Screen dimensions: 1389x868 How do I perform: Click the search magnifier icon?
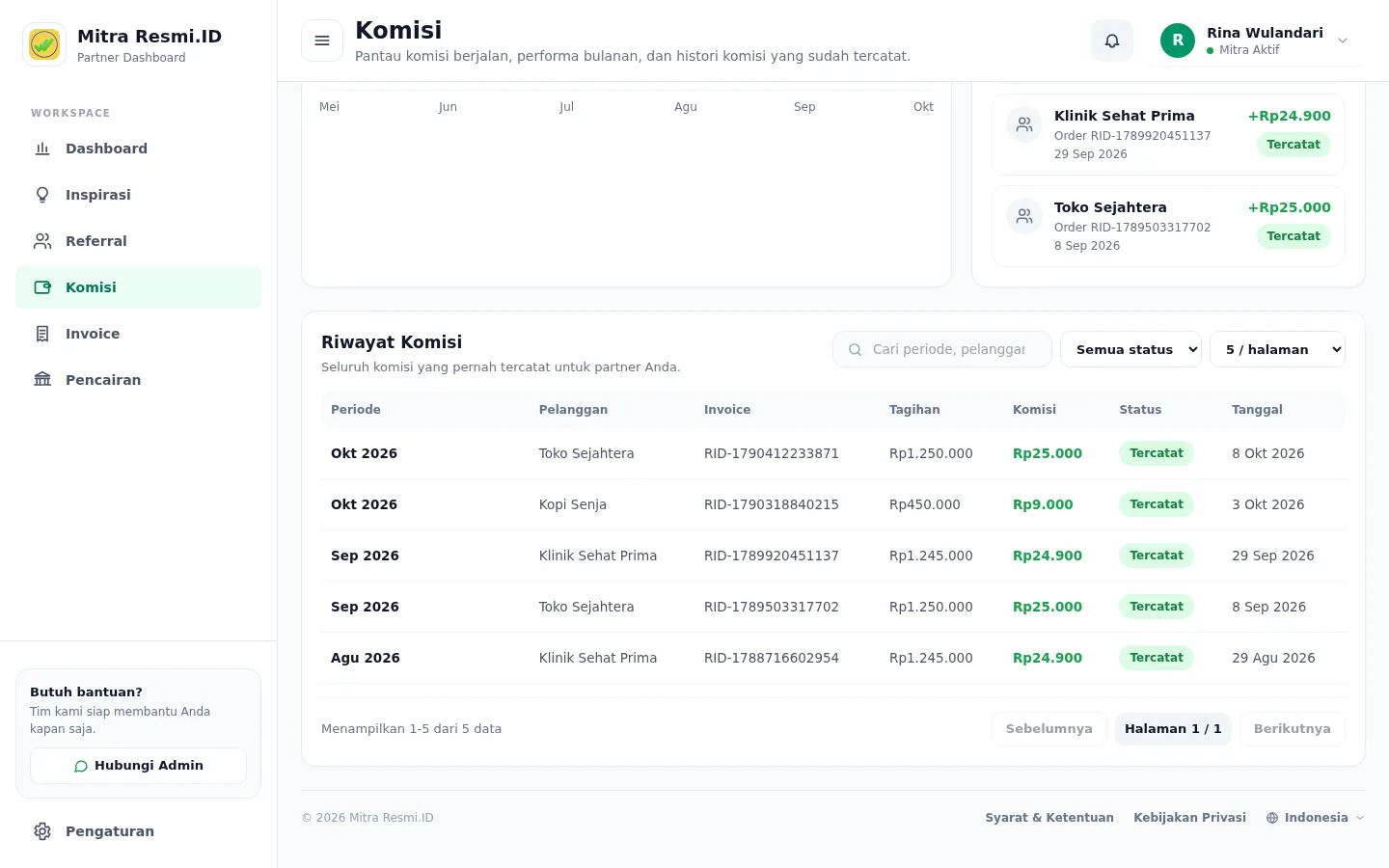(855, 350)
